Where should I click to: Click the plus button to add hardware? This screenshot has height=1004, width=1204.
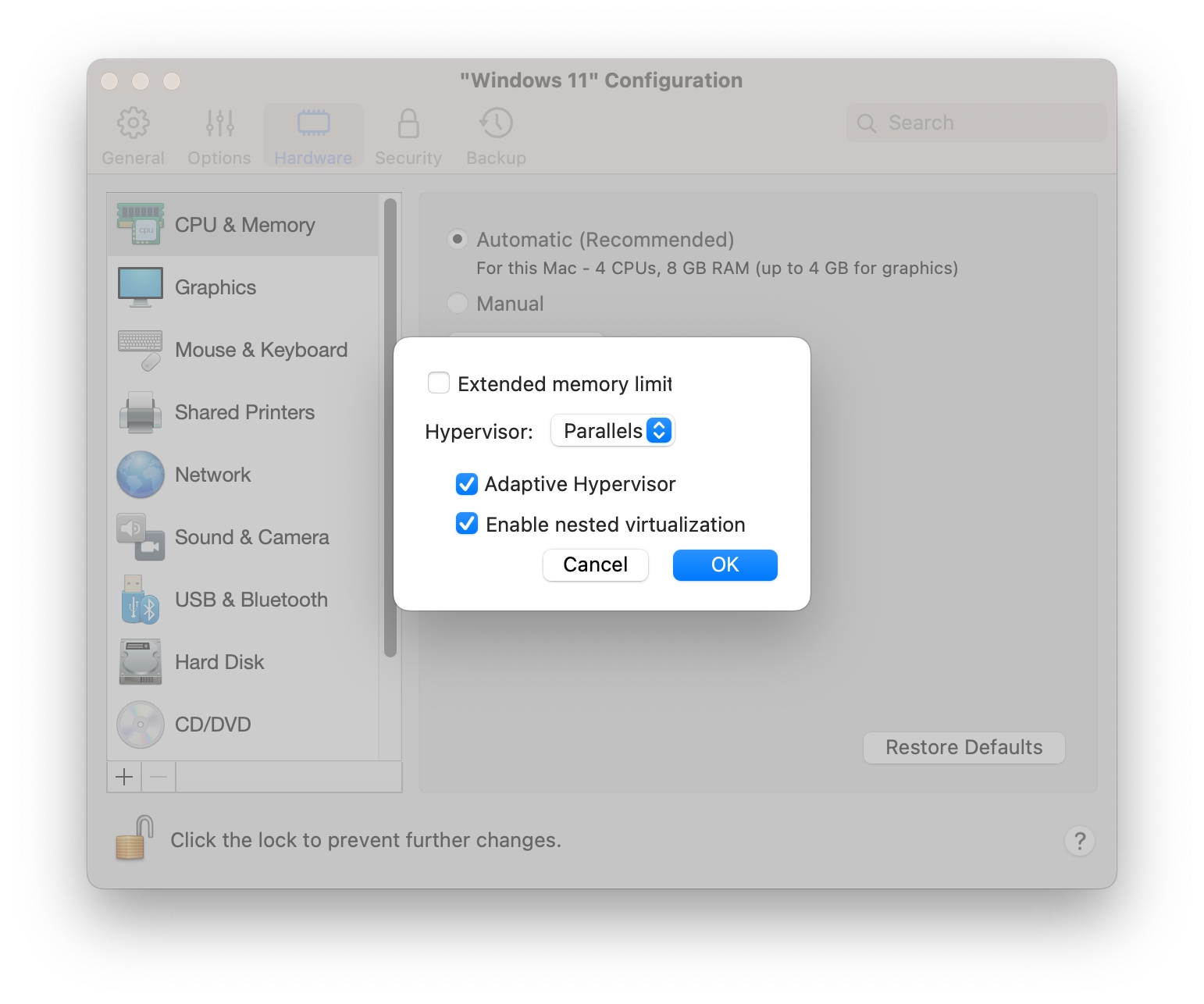click(x=124, y=777)
